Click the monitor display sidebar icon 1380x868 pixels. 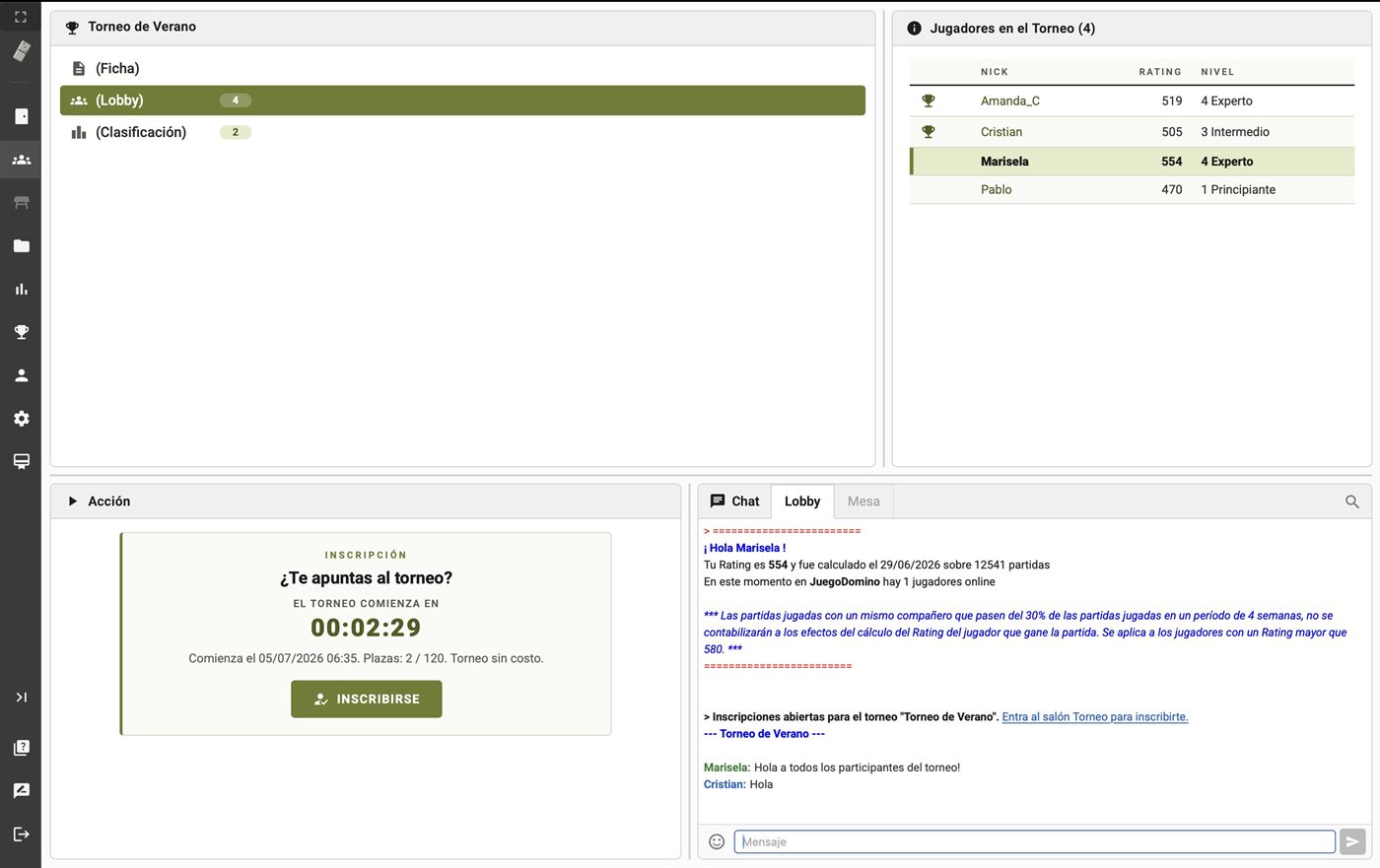click(x=21, y=461)
